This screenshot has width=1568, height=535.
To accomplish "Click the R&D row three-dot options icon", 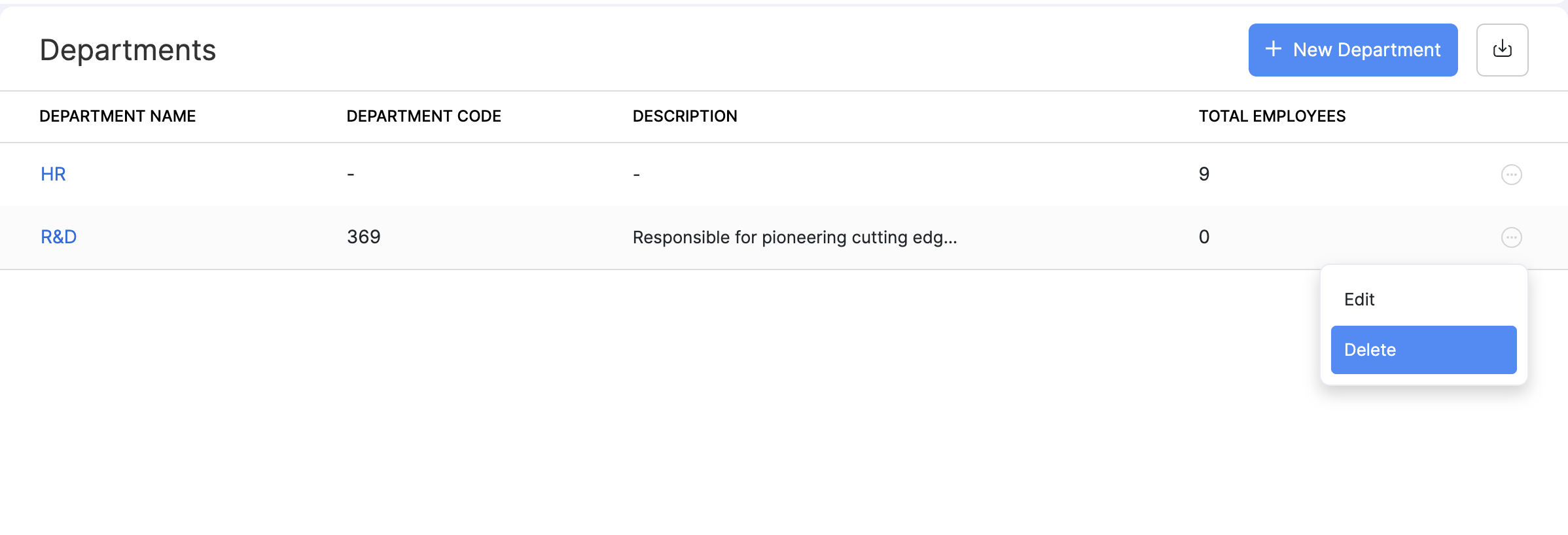I will (x=1511, y=237).
